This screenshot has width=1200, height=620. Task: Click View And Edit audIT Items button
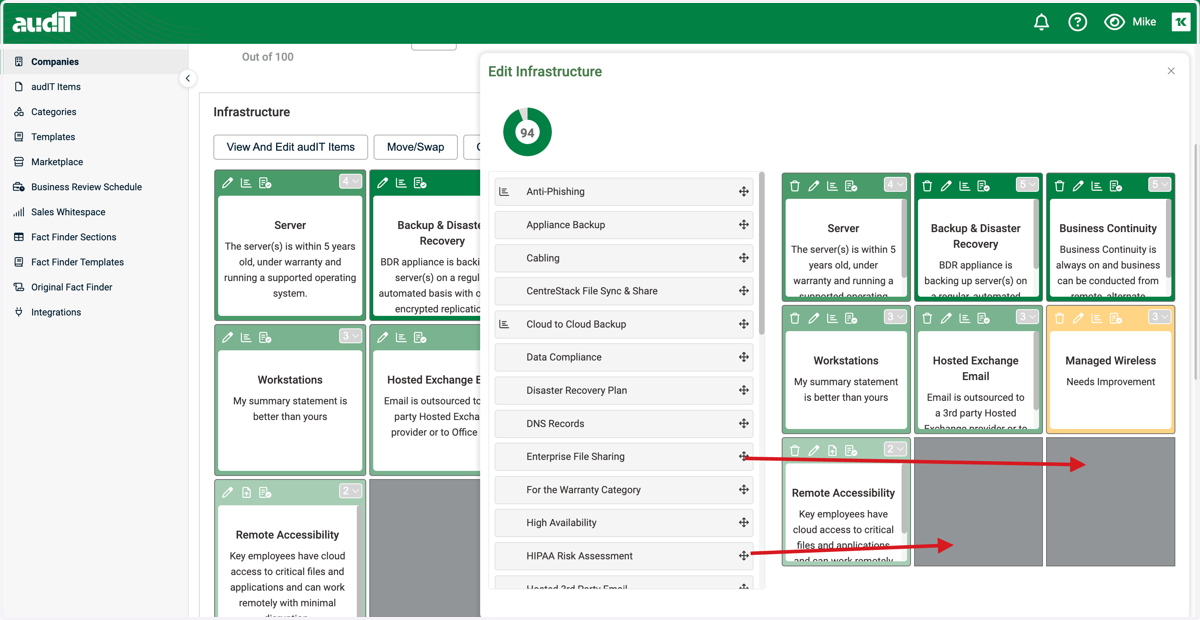coord(291,147)
